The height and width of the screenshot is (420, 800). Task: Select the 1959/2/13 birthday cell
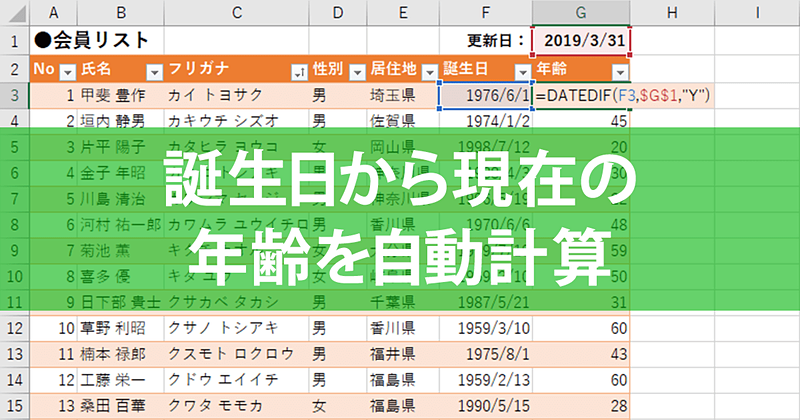pos(485,380)
